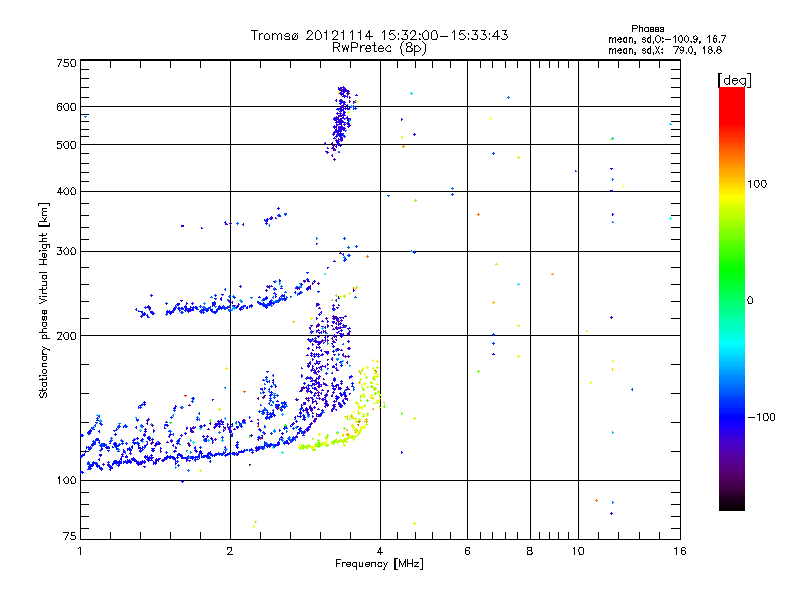Click the '2' x-axis tick label
This screenshot has height=600, width=800.
tap(230, 551)
